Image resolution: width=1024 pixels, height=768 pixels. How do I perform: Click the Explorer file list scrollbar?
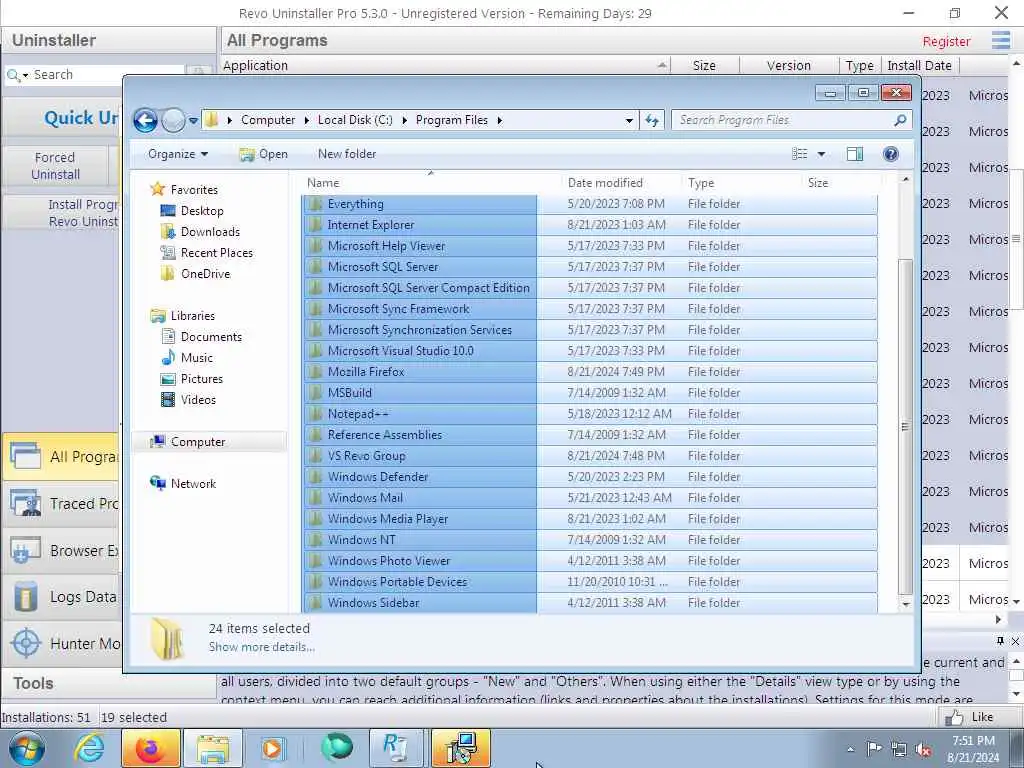point(905,426)
